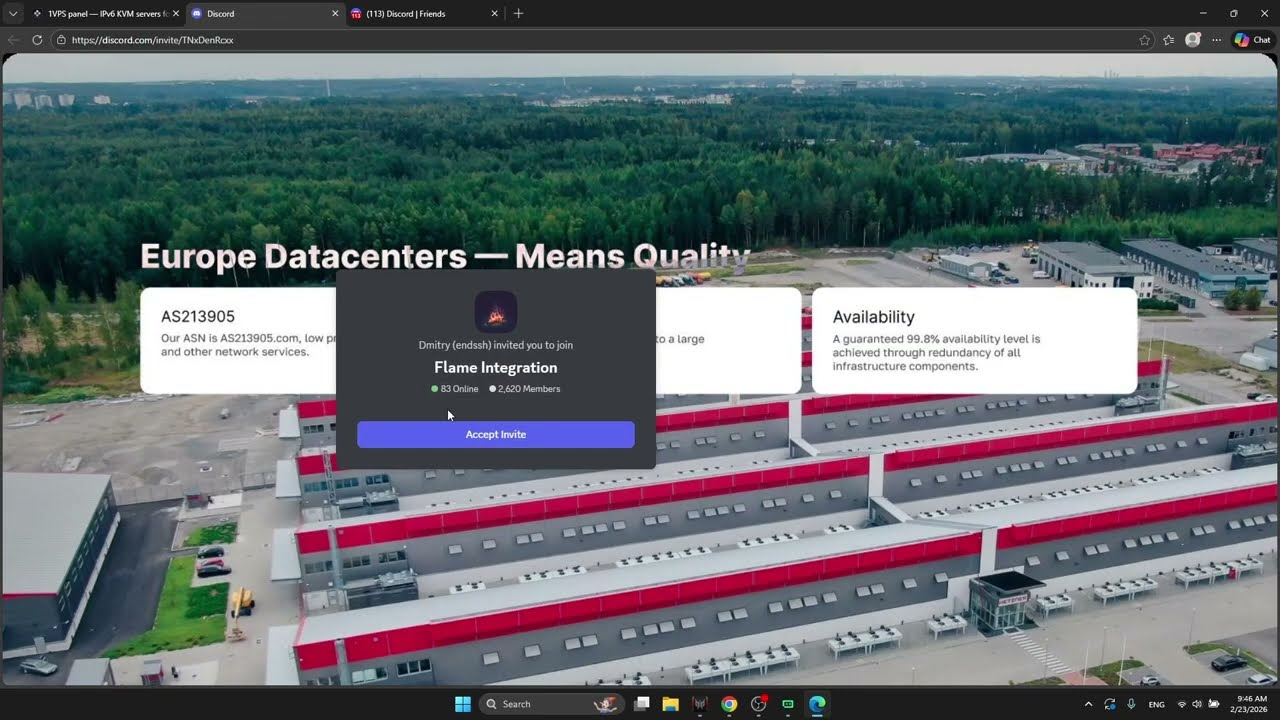Switch to the Discord invite tab
Image resolution: width=1280 pixels, height=720 pixels.
[264, 14]
